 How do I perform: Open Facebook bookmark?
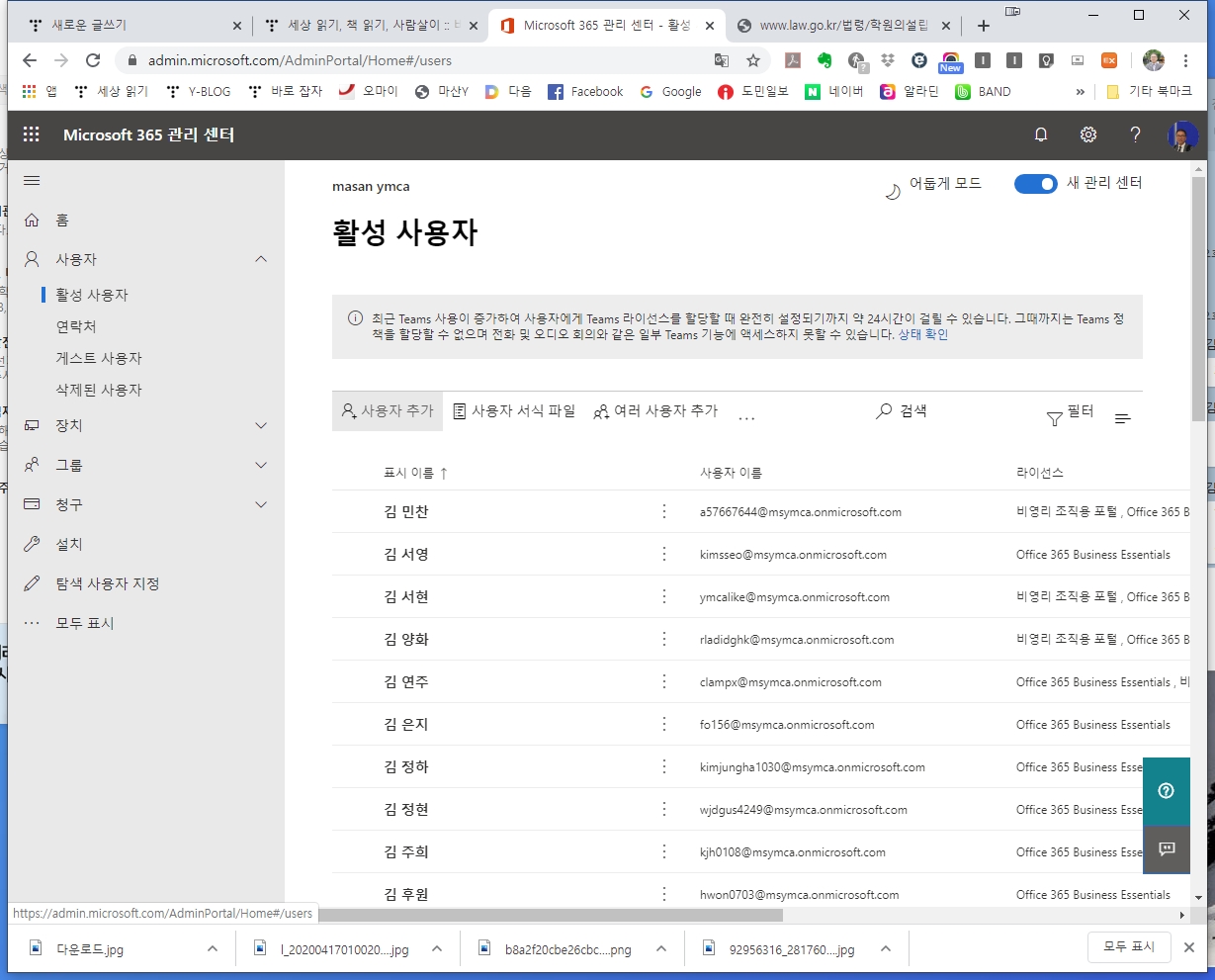point(585,91)
